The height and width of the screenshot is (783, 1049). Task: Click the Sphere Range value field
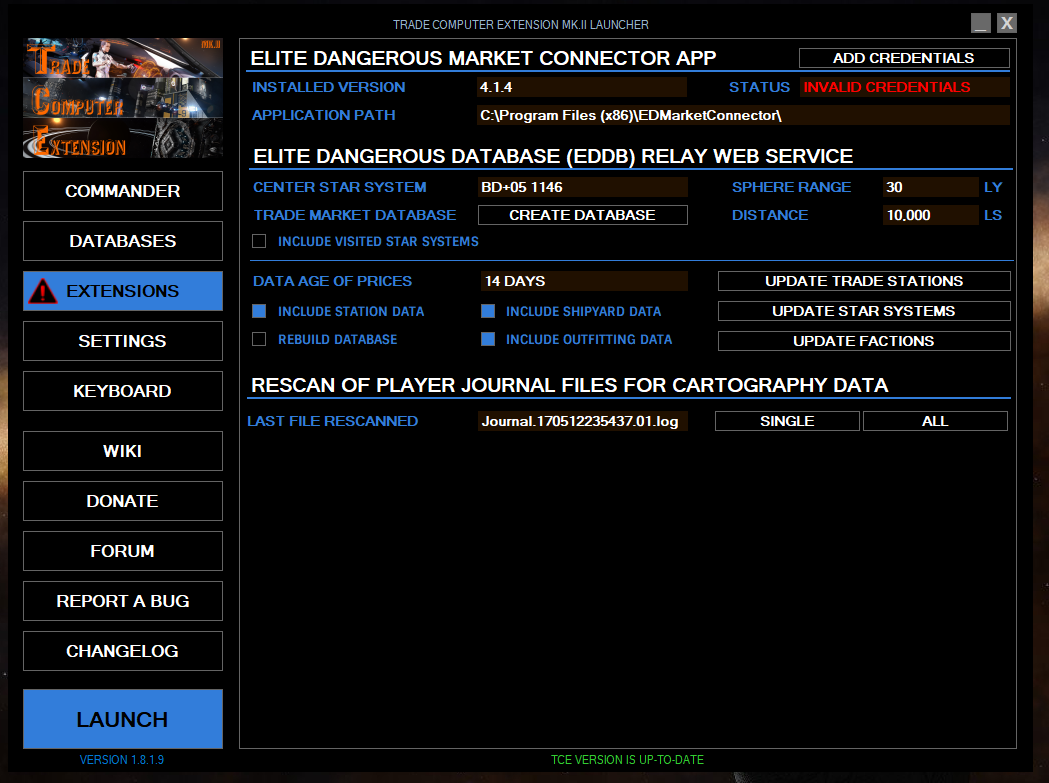pos(931,187)
